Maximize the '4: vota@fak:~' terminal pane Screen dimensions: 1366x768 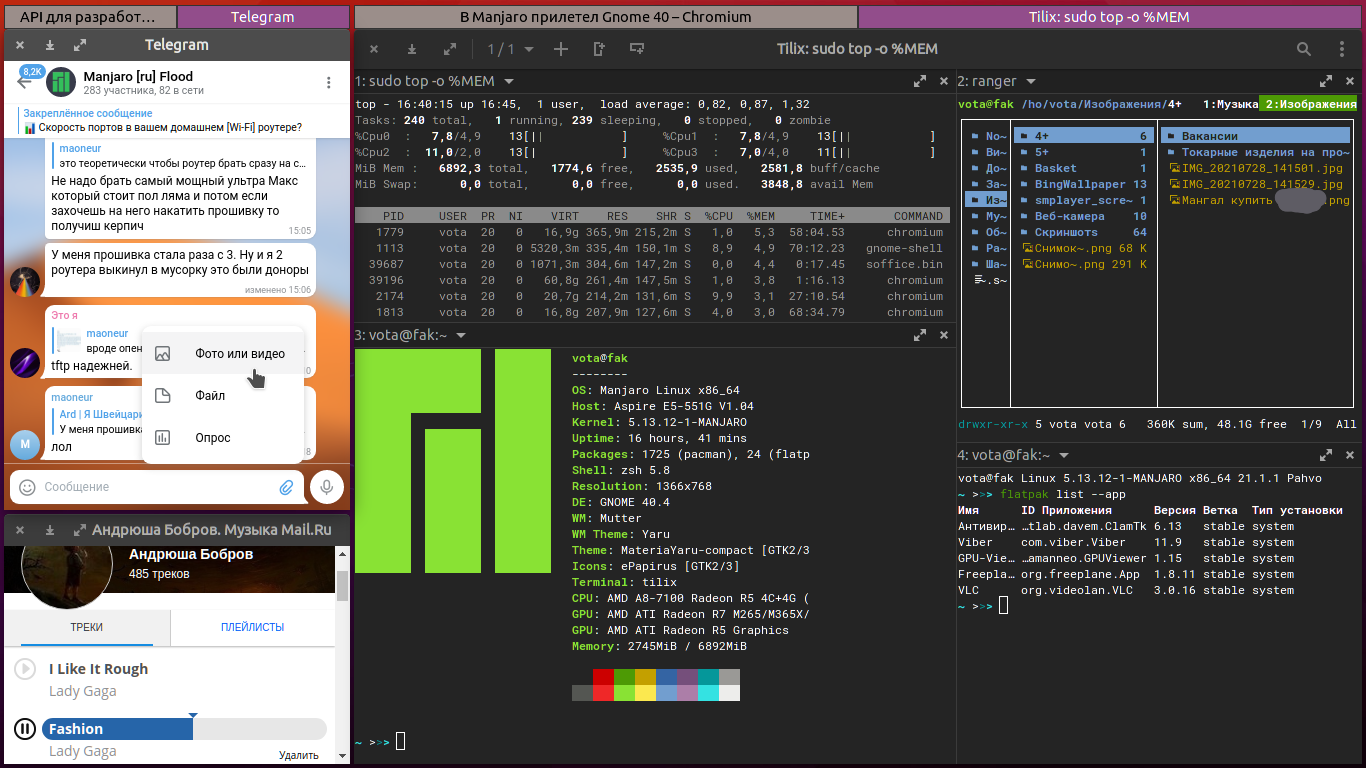[x=1327, y=455]
